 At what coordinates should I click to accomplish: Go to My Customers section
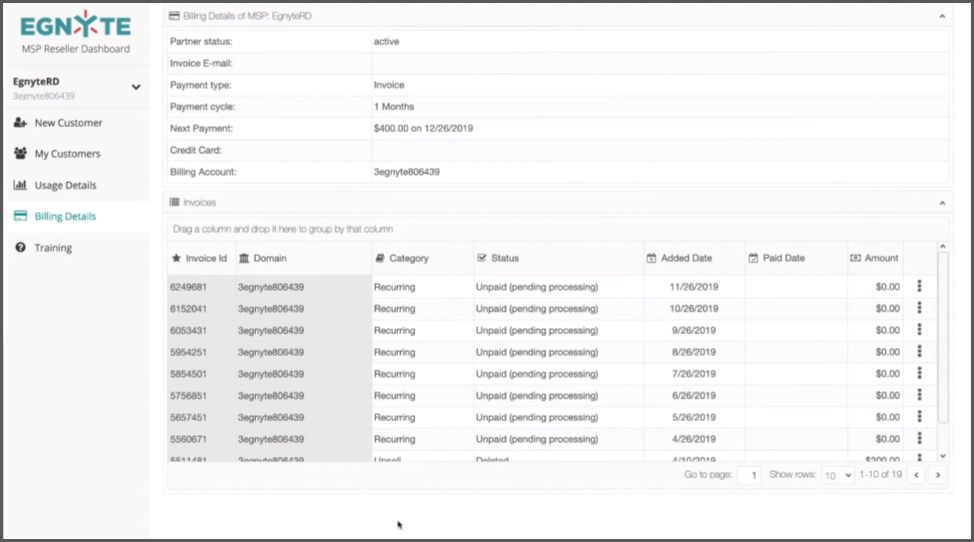(67, 154)
